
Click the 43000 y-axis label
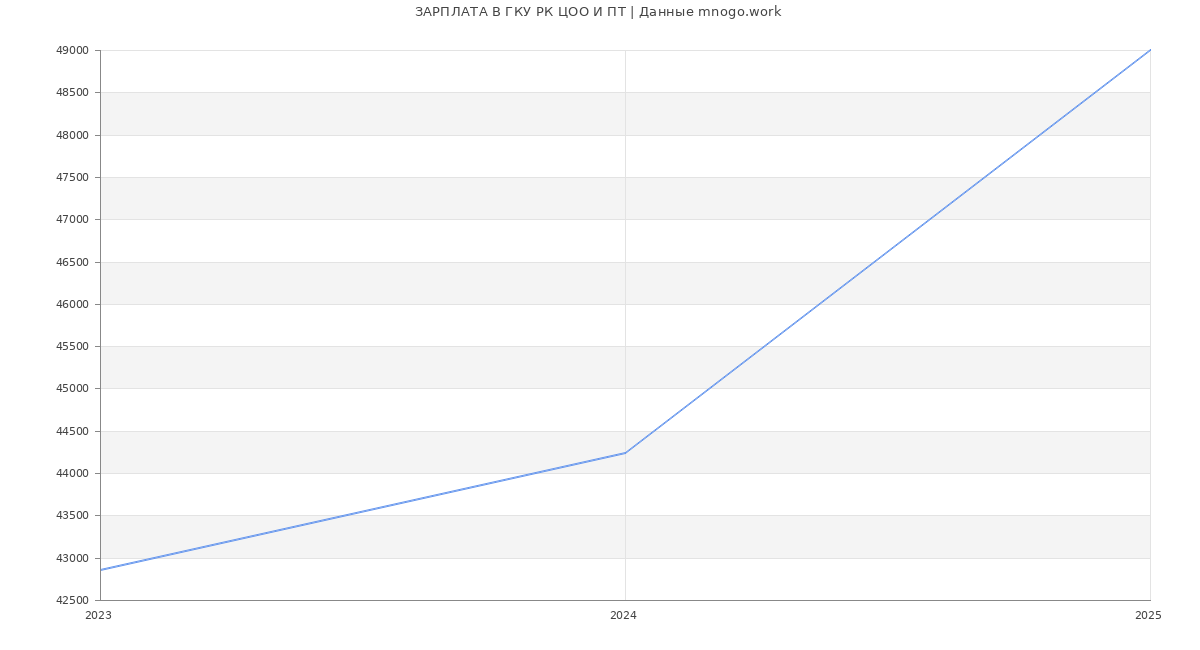point(73,558)
